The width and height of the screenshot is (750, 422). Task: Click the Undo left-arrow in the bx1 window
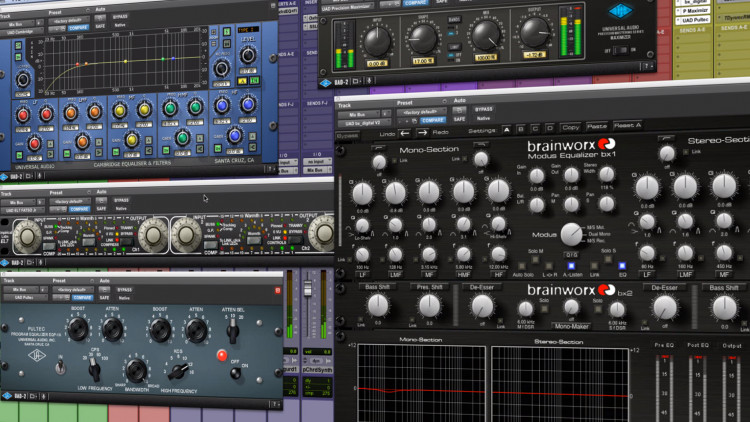[405, 133]
